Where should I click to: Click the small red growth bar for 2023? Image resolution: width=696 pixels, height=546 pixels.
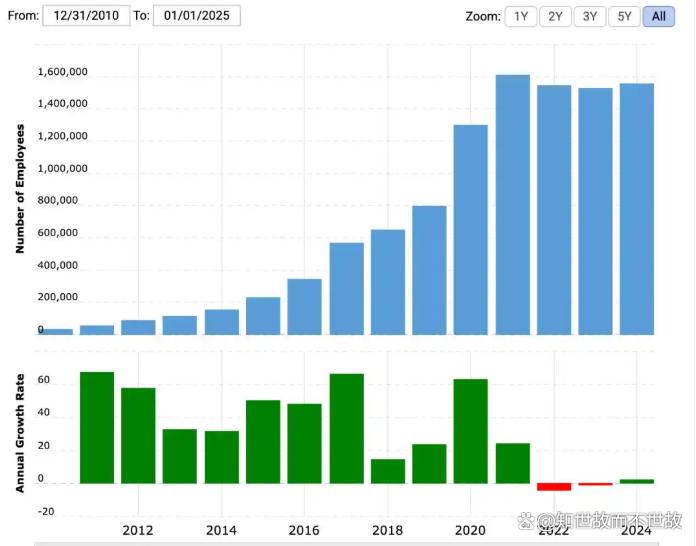596,484
